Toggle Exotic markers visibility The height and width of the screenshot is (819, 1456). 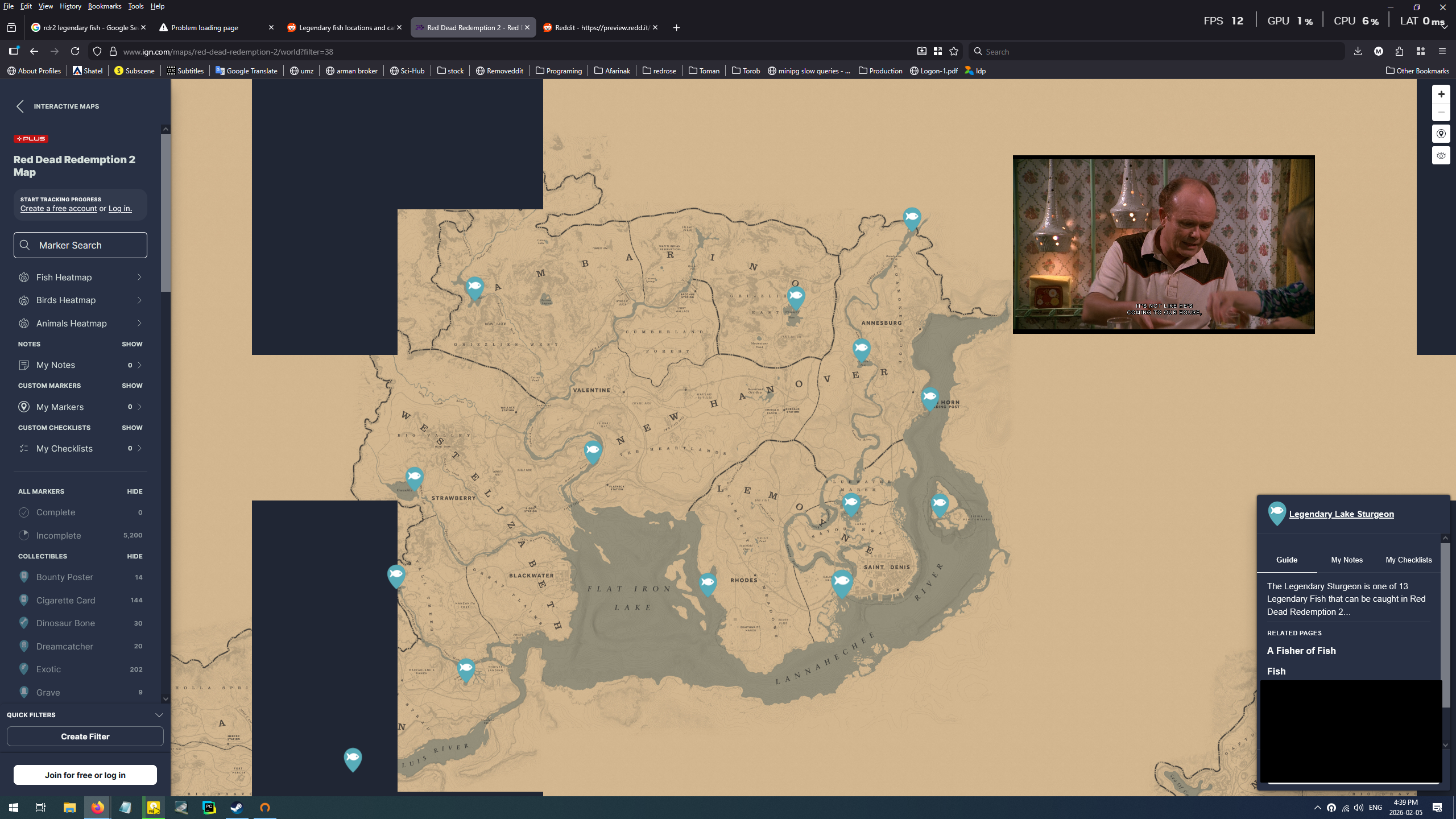tap(80, 669)
